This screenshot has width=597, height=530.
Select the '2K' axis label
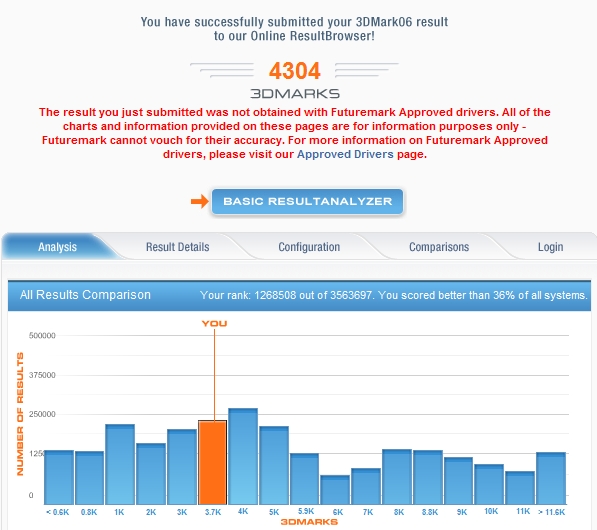pos(151,512)
